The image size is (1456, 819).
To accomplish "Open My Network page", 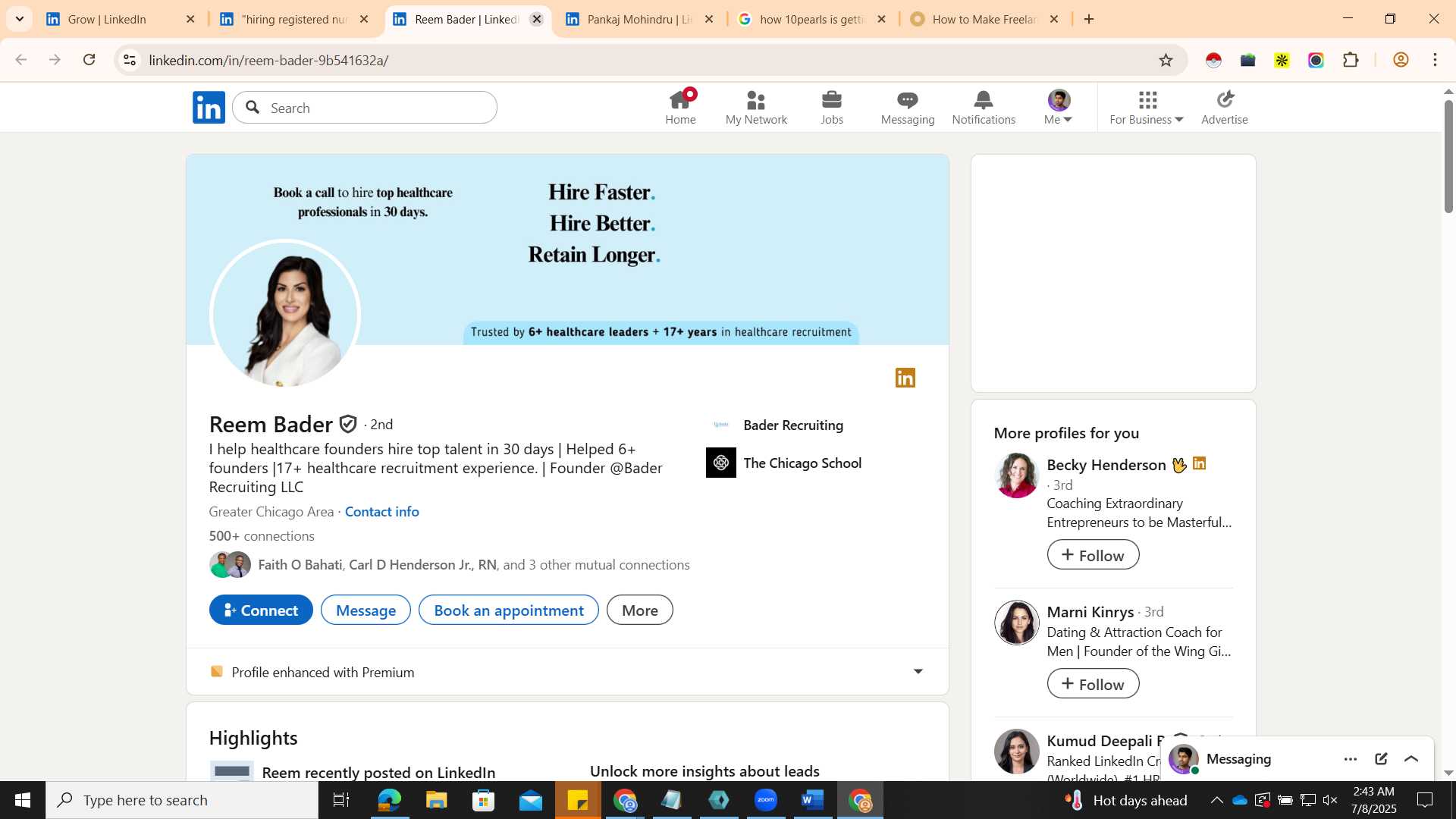I will coord(756,108).
